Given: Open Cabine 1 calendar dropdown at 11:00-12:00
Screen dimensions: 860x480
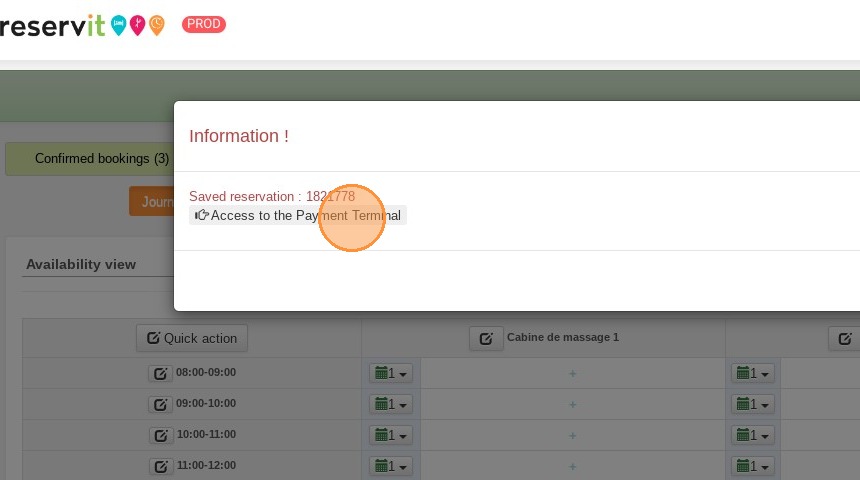Looking at the screenshot, I should point(391,466).
